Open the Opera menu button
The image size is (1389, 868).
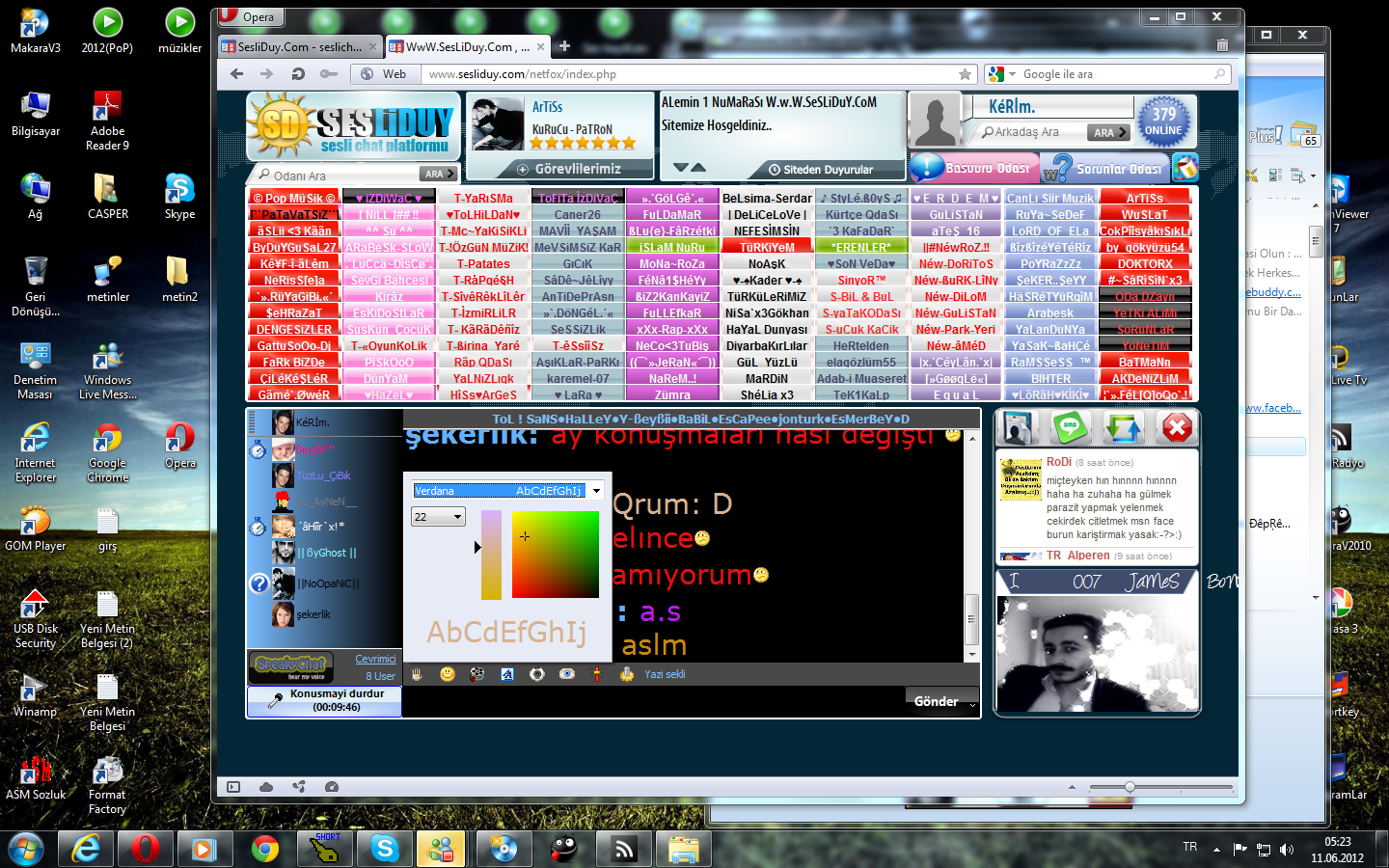pos(249,16)
